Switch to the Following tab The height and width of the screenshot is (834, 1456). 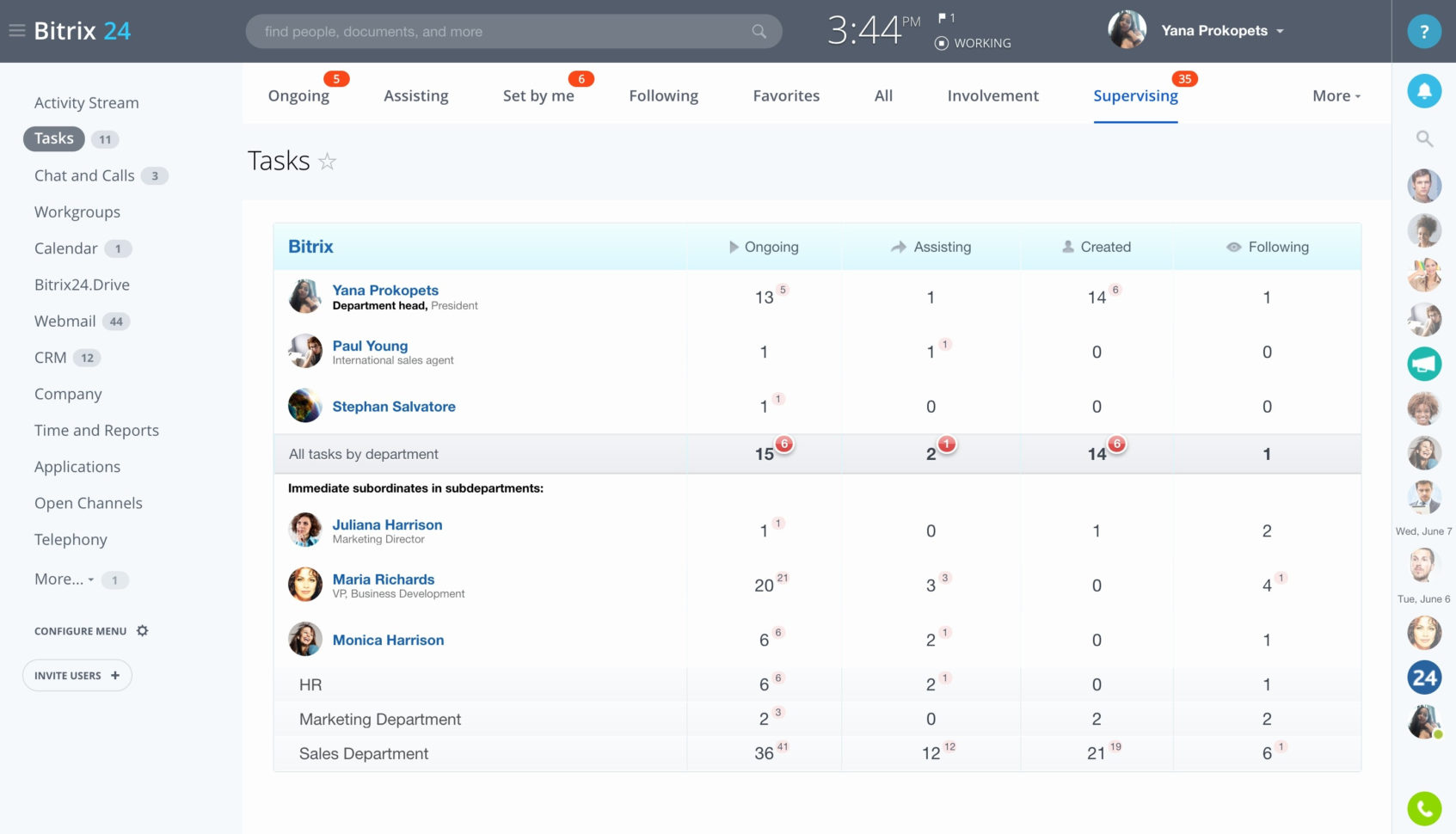point(663,95)
